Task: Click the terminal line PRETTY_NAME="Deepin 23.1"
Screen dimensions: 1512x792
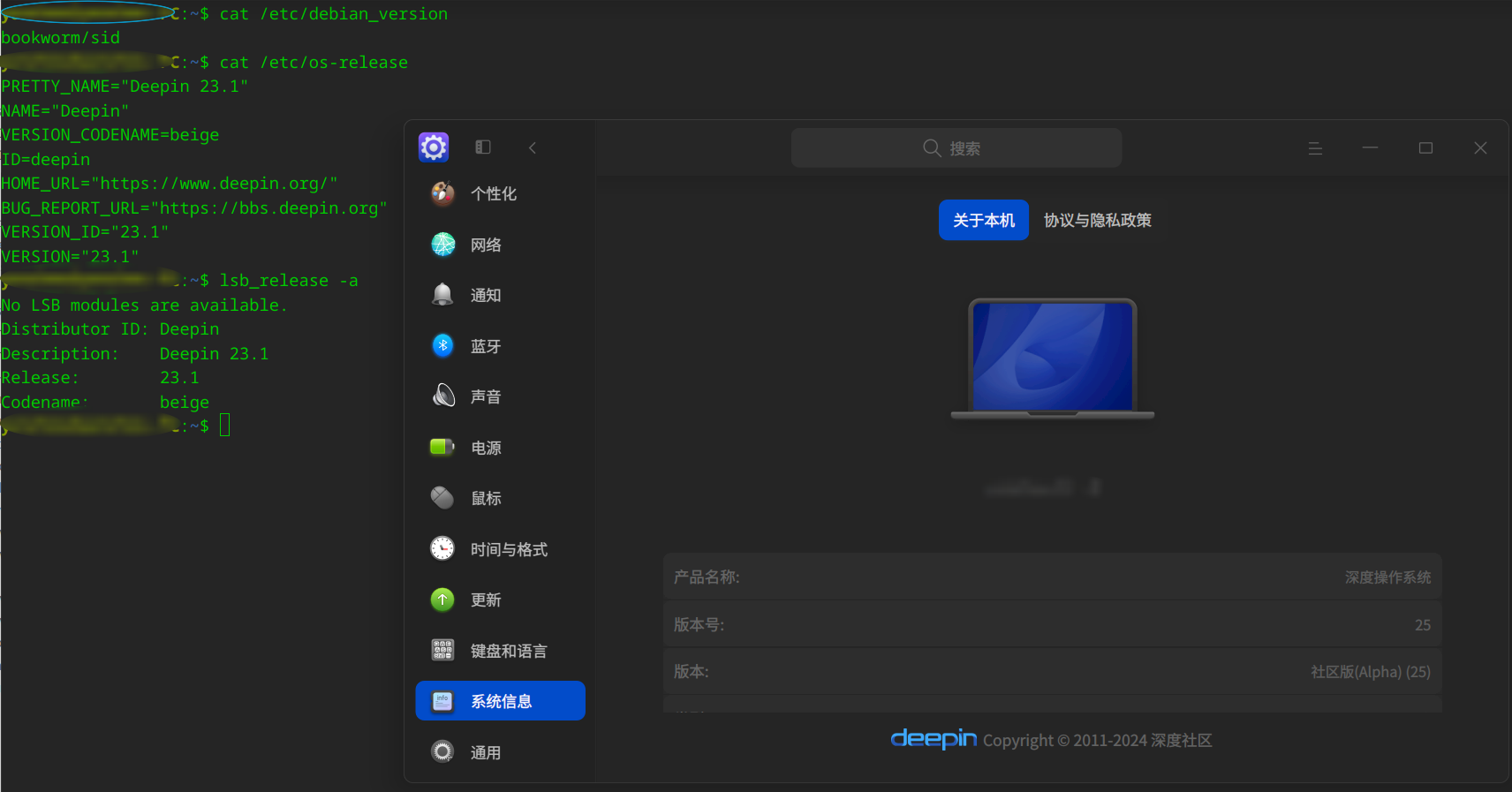Action: 125,87
